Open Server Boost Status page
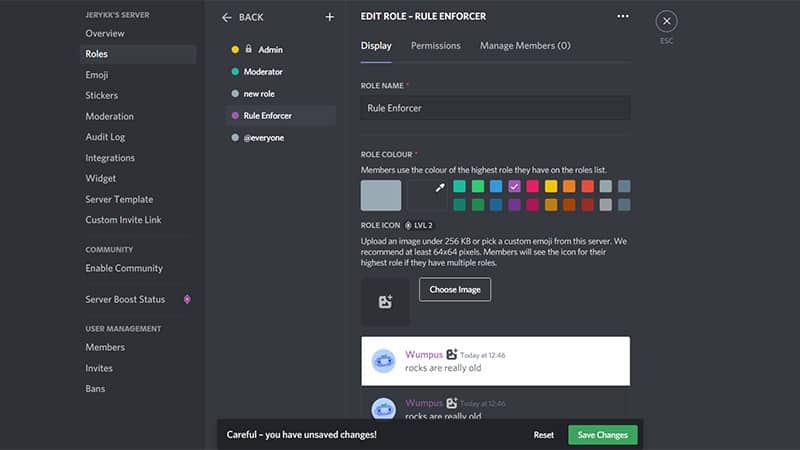The height and width of the screenshot is (450, 800). [138, 299]
